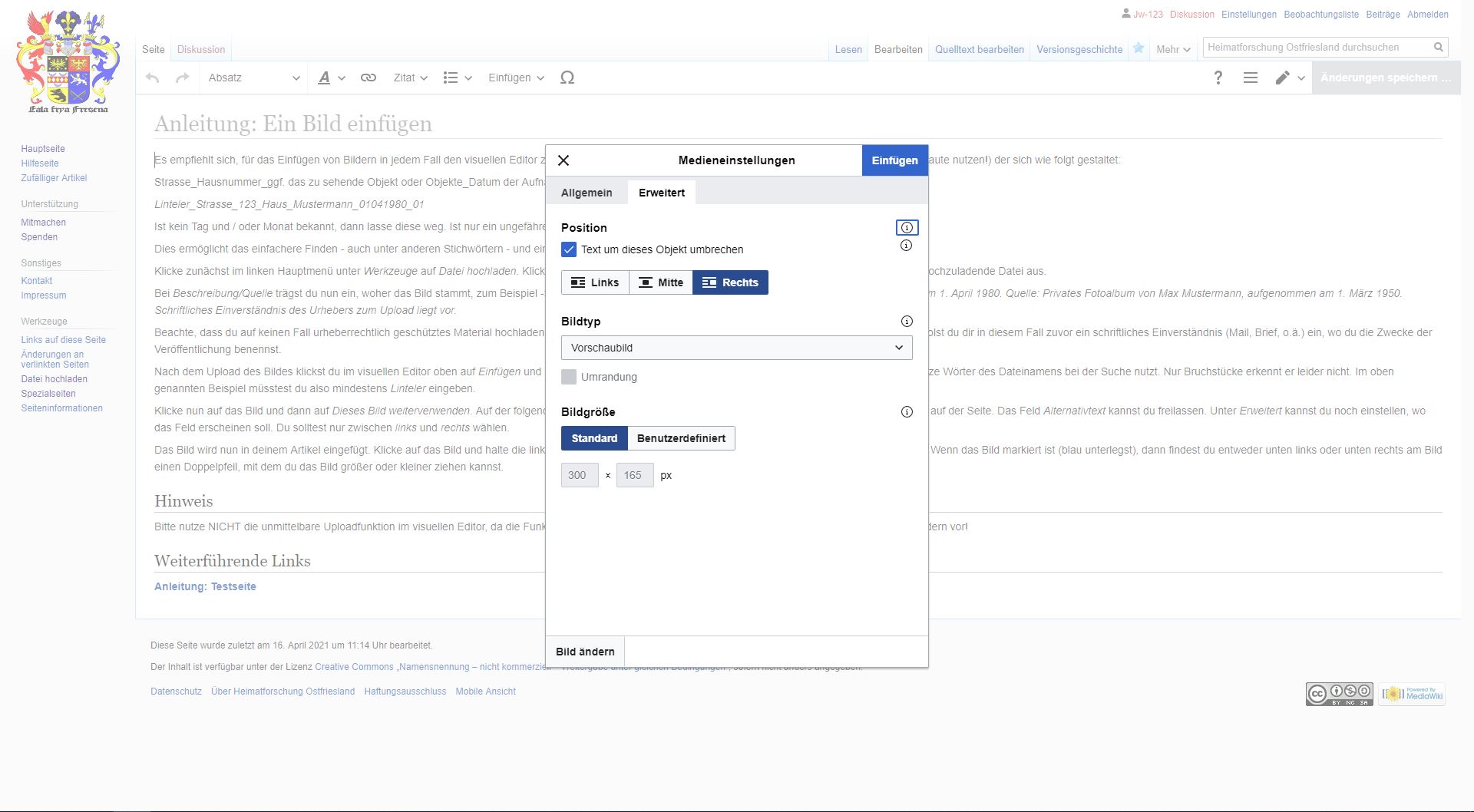Open the Einfügen toolbar dropdown menu
This screenshot has height=812, width=1474.
click(x=516, y=78)
